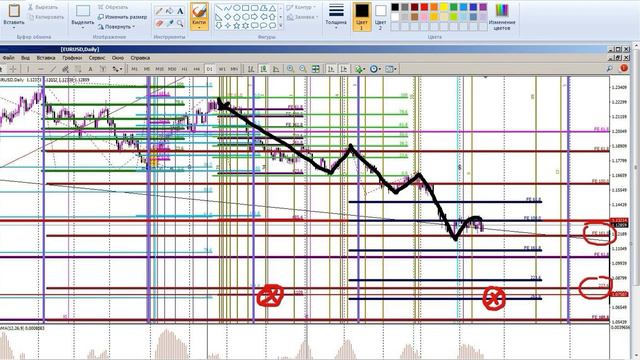The width and height of the screenshot is (640, 360).
Task: Choose the Down arrow shape
Action: (219, 26)
